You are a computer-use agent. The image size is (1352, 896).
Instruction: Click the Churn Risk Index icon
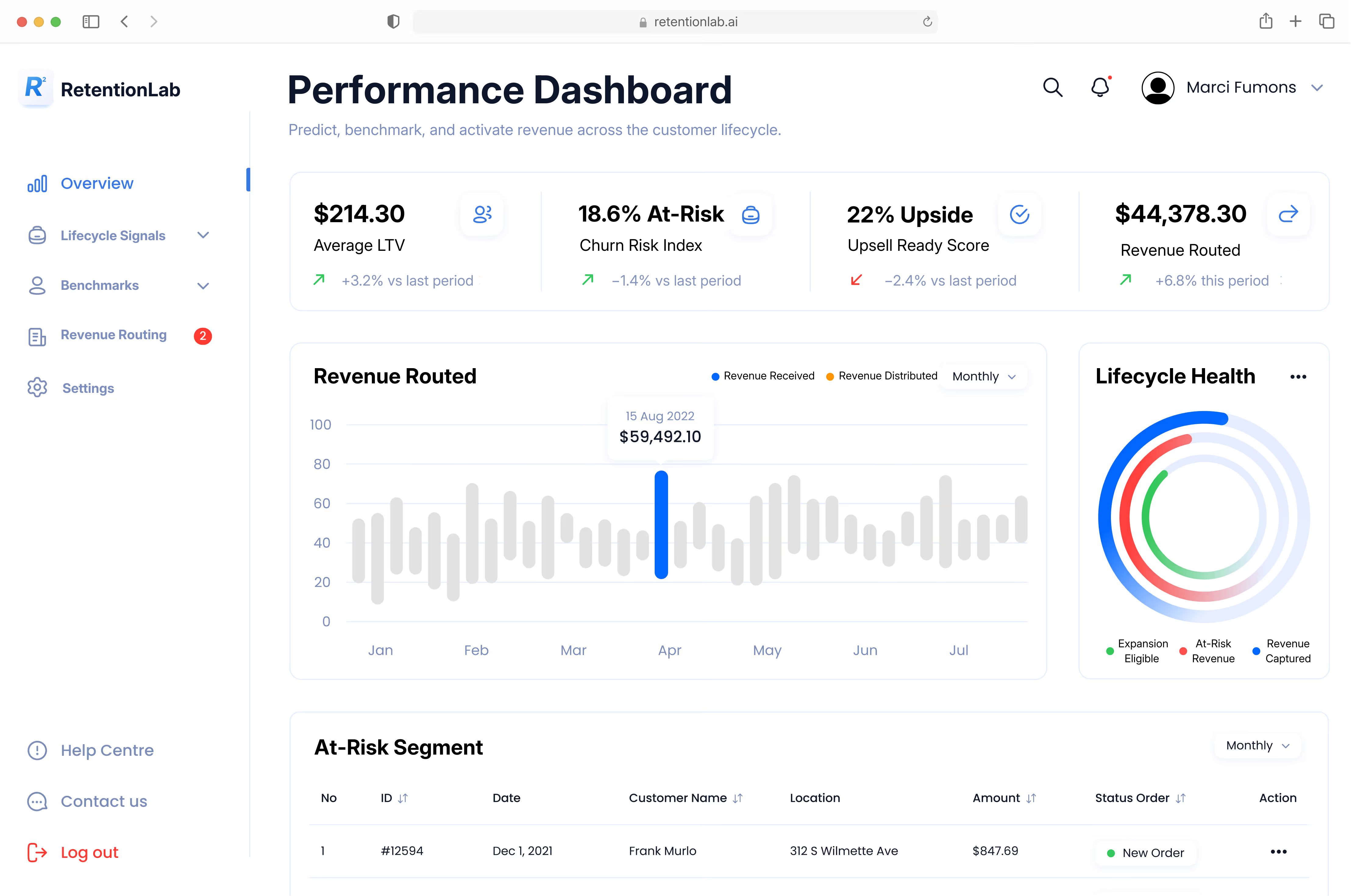(751, 215)
